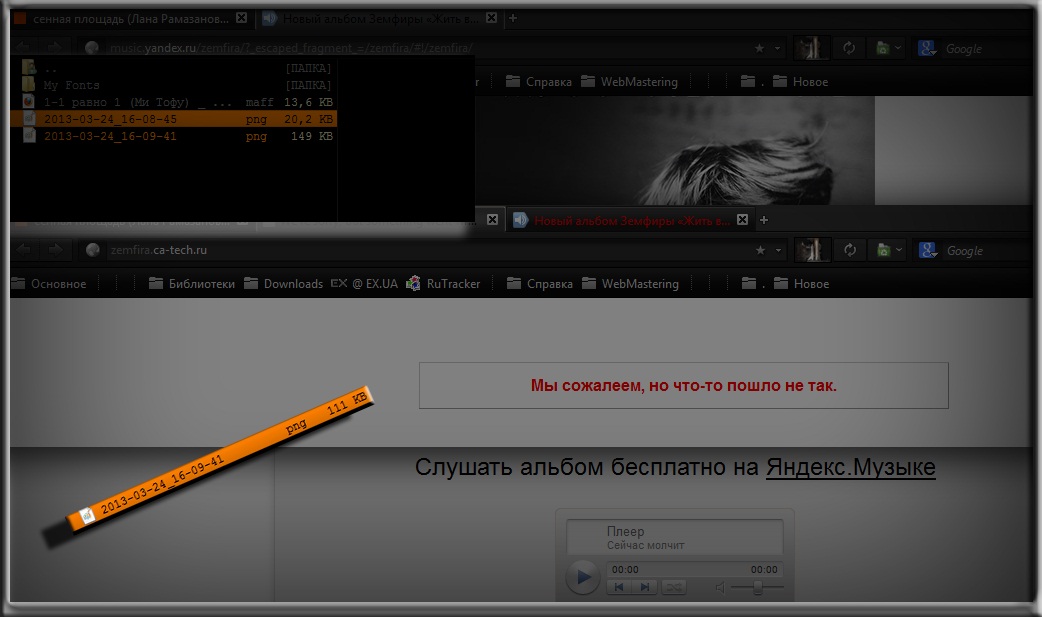Open bookmark dropdown beside star in lower window
The width and height of the screenshot is (1042, 617).
tap(777, 251)
